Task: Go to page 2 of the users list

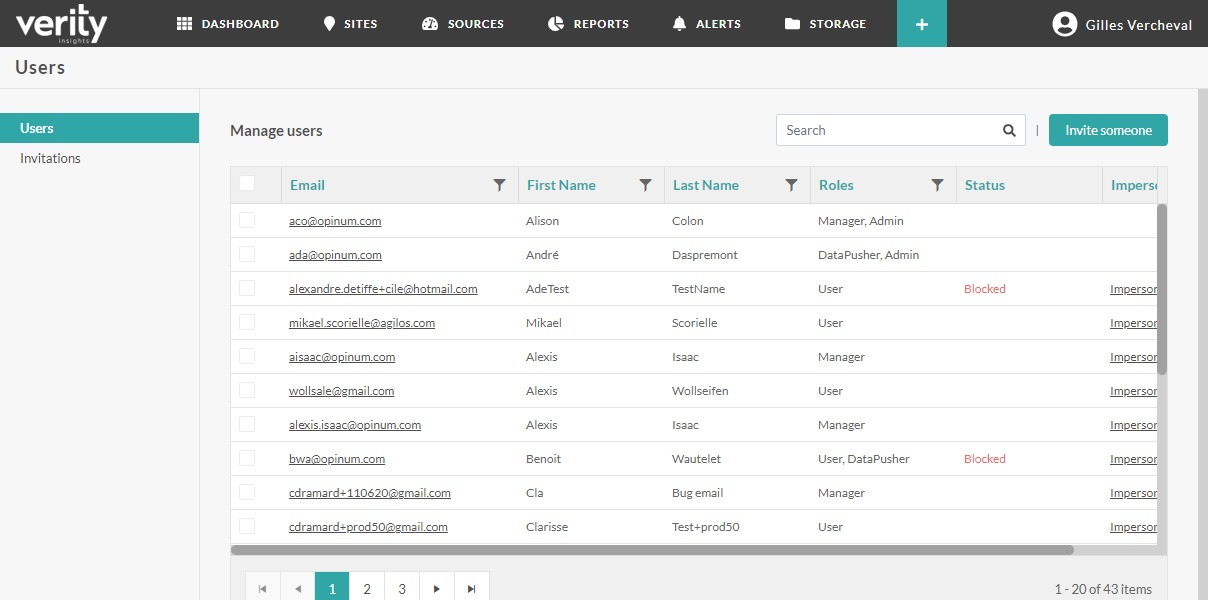Action: 367,587
